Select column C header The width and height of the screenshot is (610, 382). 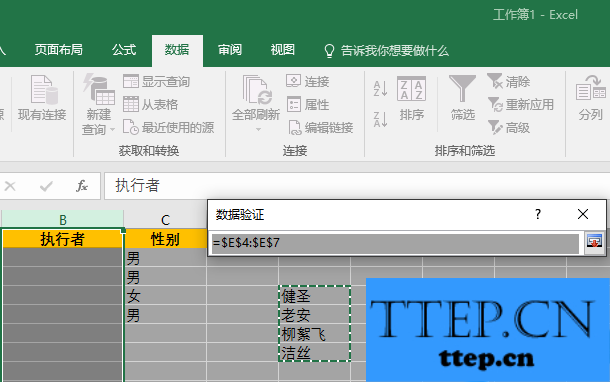click(165, 219)
